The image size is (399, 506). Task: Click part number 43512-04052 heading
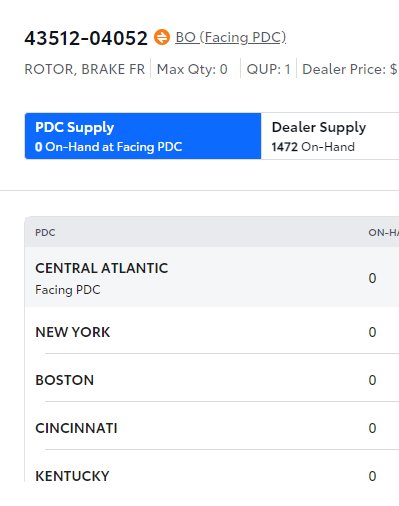click(86, 38)
